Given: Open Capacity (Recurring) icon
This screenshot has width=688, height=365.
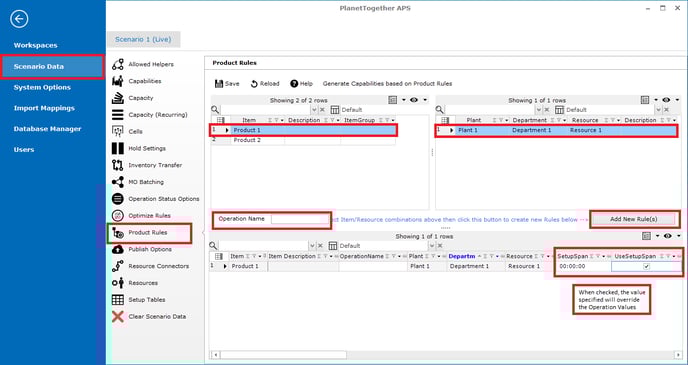Looking at the screenshot, I should coord(118,115).
